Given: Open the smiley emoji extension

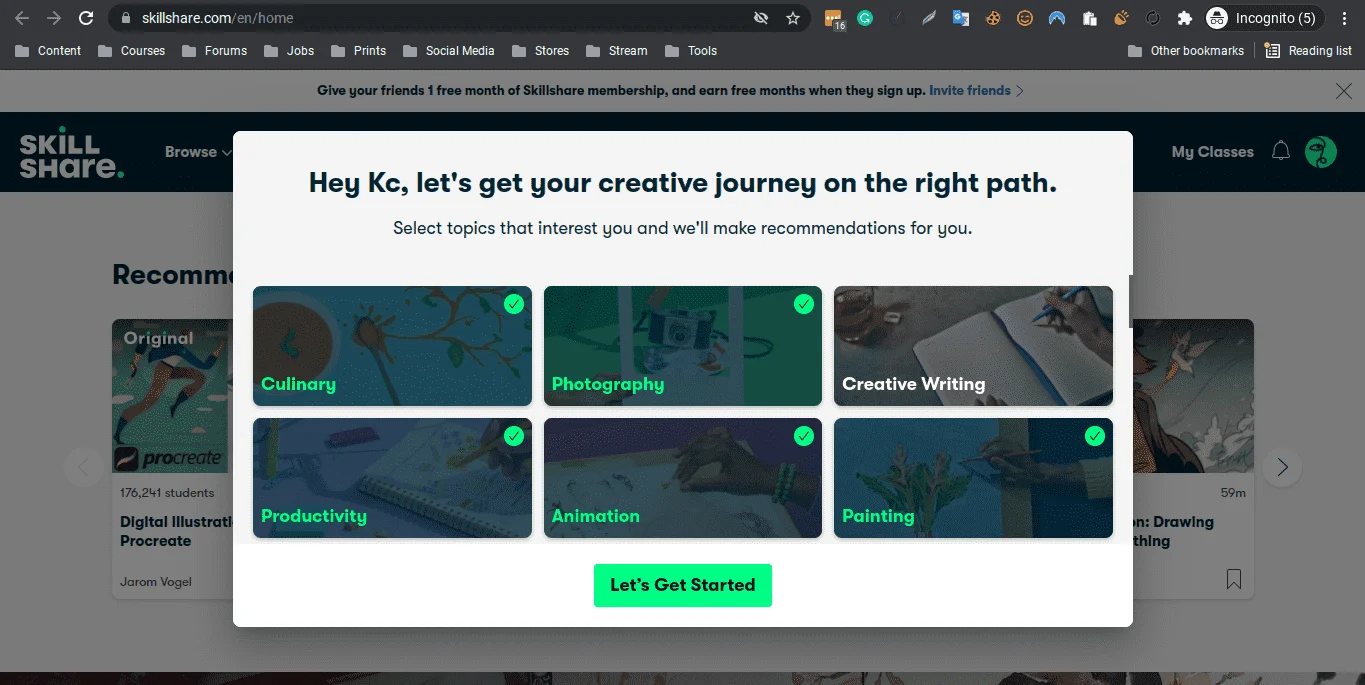Looking at the screenshot, I should 1025,18.
